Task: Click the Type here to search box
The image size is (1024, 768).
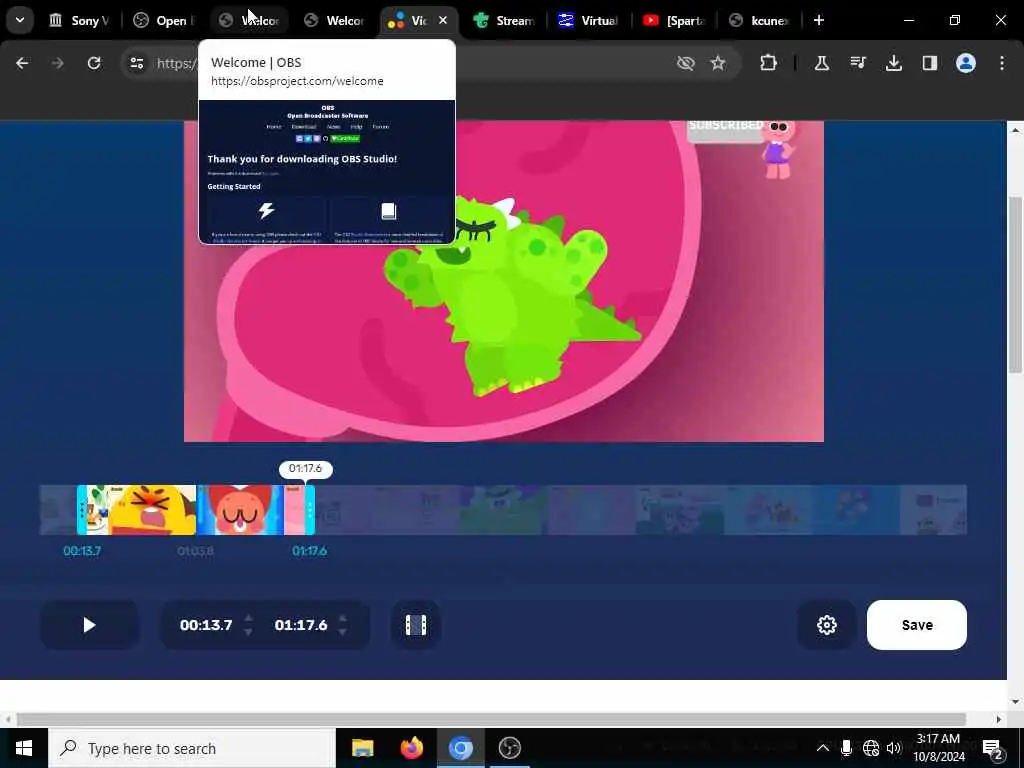Action: tap(192, 748)
